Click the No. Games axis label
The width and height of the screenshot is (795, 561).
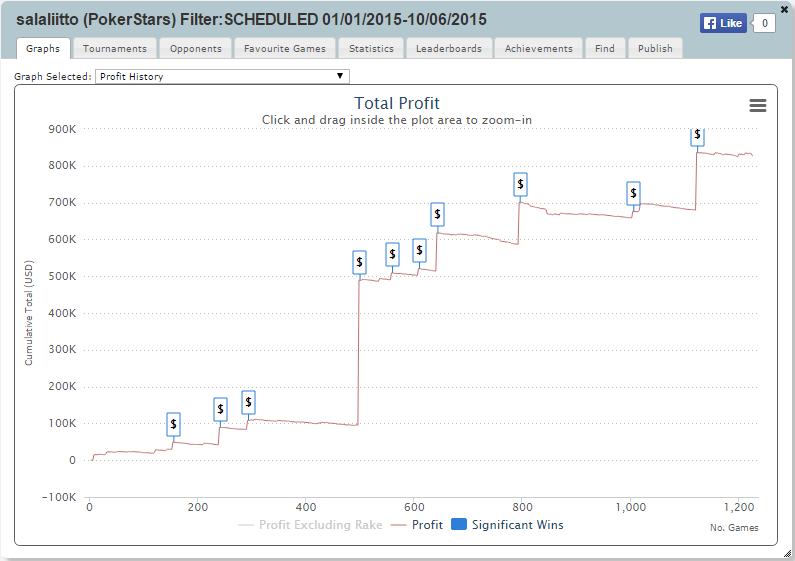734,528
